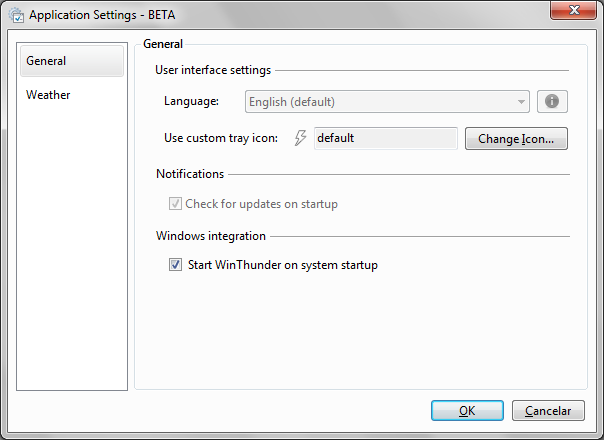This screenshot has height=440, width=604.
Task: Focus the custom tray icon "default" field
Action: click(x=386, y=138)
